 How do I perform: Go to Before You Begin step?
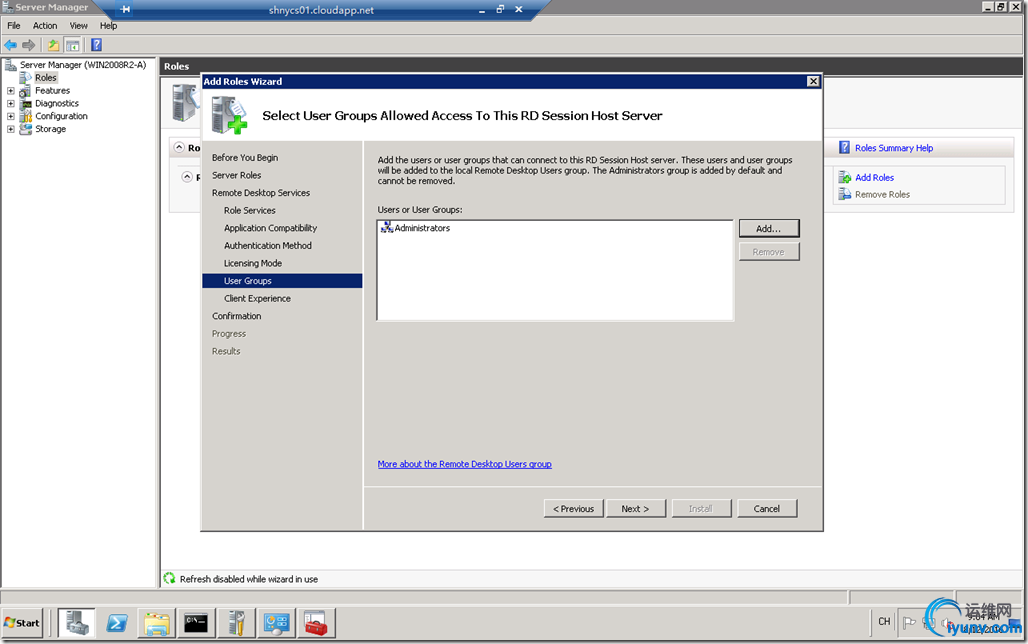tap(245, 157)
